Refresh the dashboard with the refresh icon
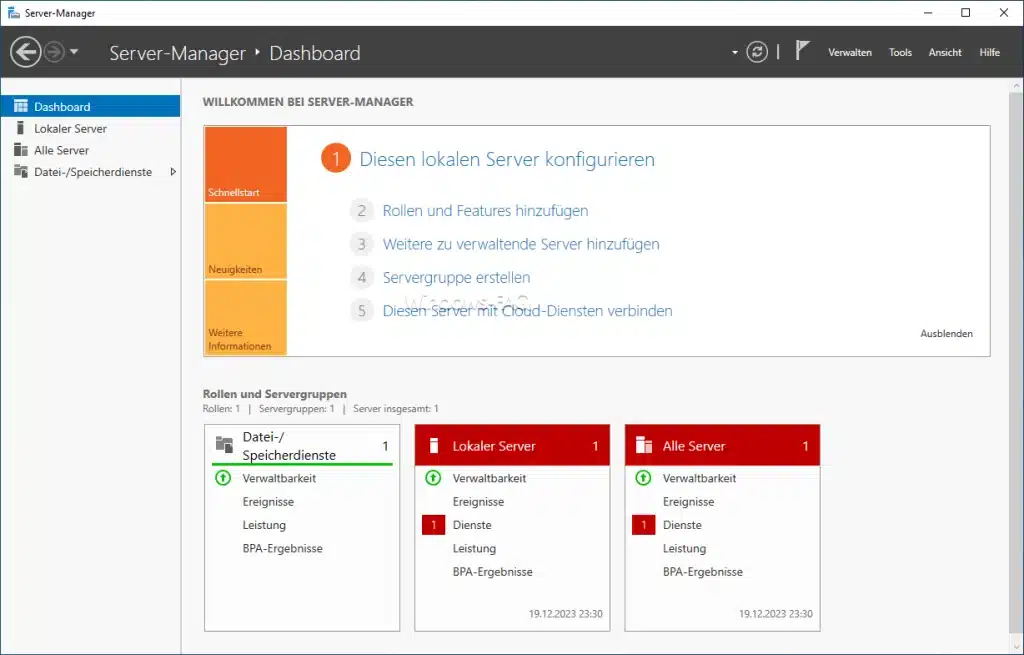Image resolution: width=1024 pixels, height=655 pixels. [x=756, y=51]
